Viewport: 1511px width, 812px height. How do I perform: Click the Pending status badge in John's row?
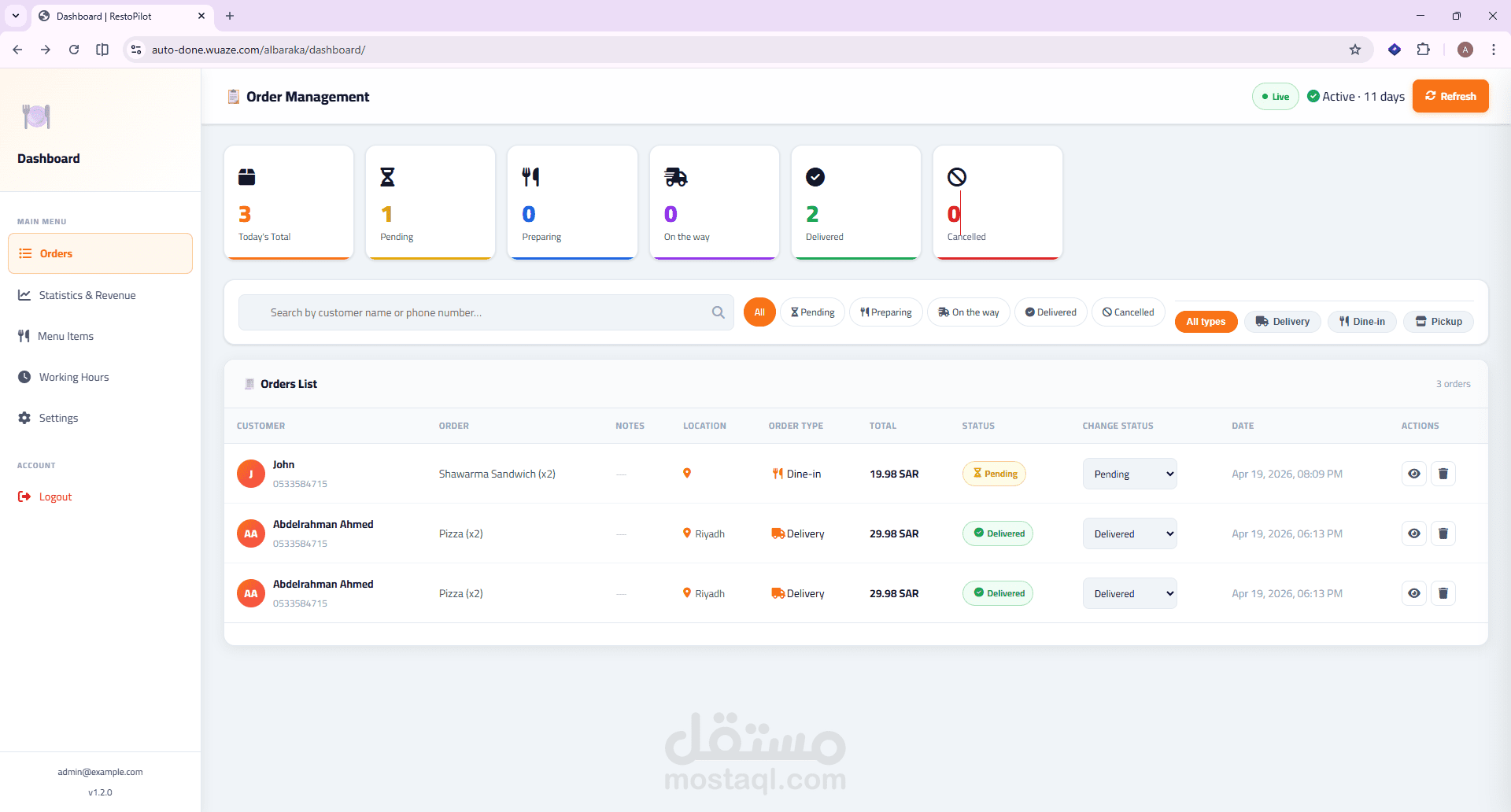tap(994, 474)
